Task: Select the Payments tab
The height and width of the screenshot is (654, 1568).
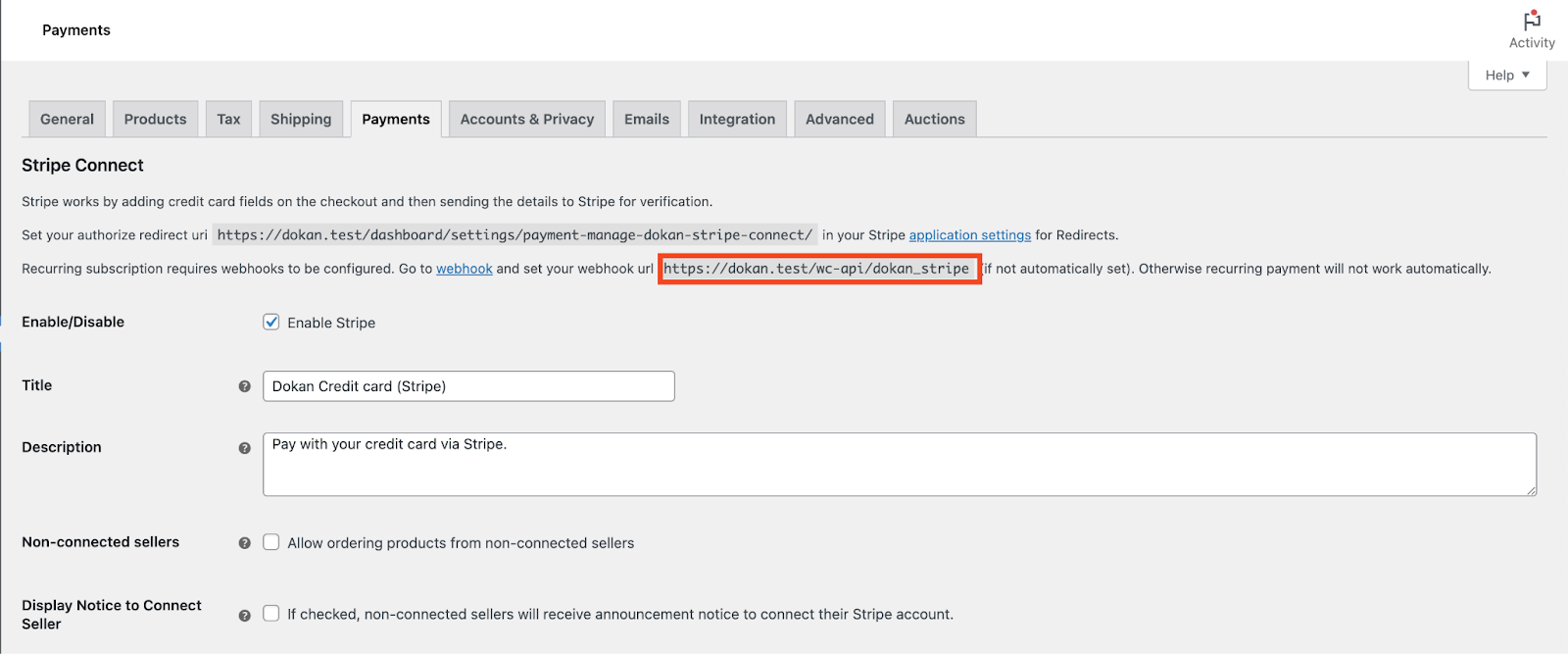Action: [396, 119]
